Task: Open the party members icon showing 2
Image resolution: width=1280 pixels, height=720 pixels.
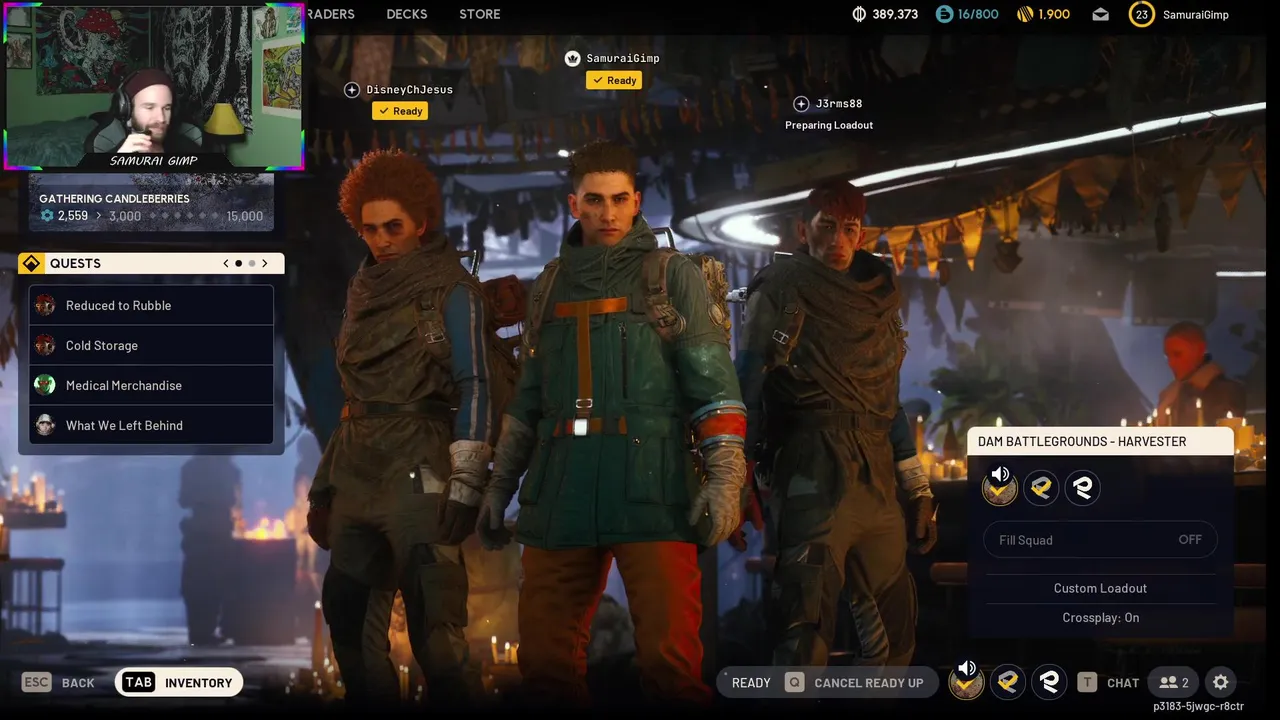Action: [1174, 682]
